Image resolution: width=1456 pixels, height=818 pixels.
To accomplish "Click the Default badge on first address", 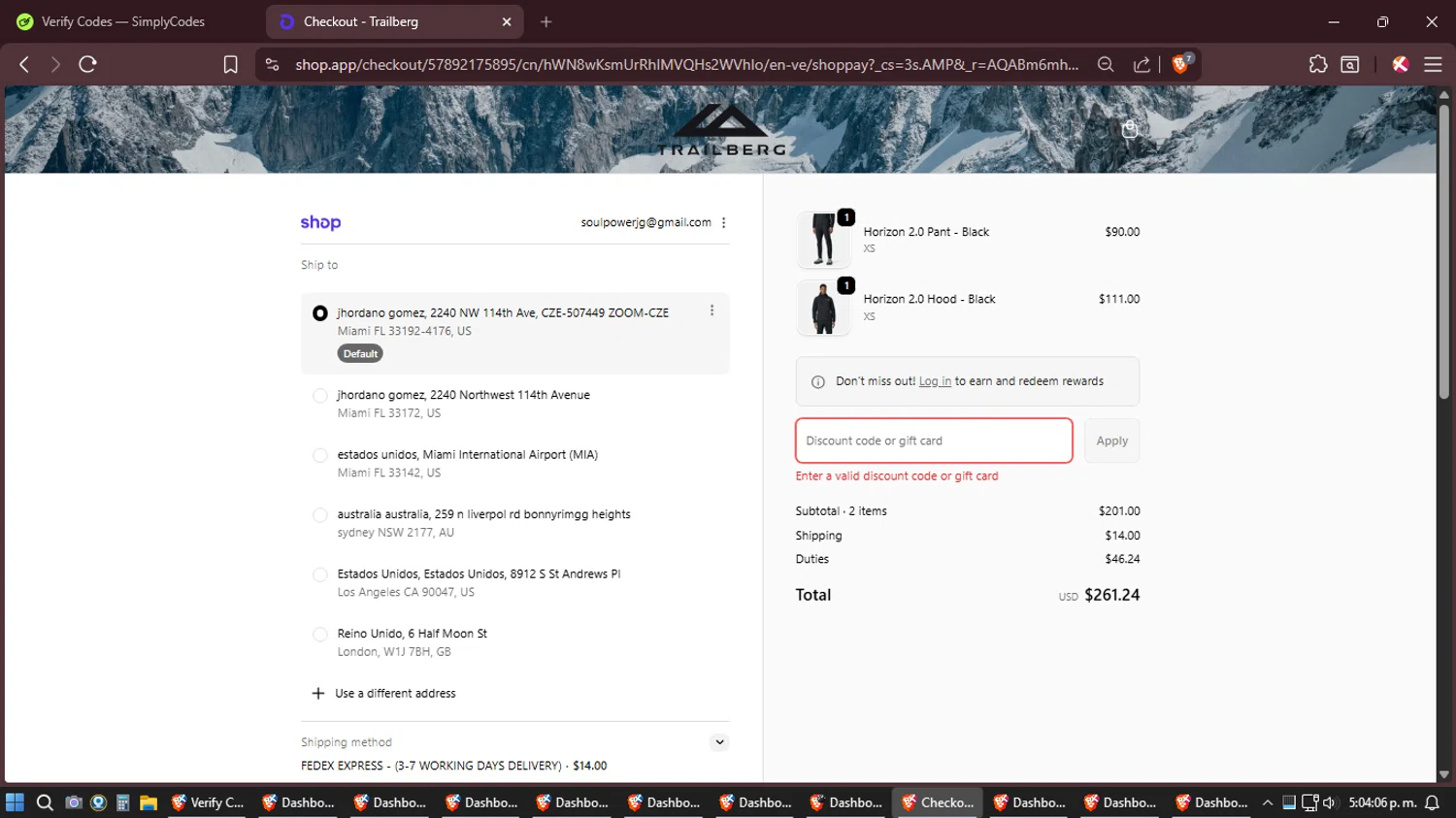I will coord(360,354).
